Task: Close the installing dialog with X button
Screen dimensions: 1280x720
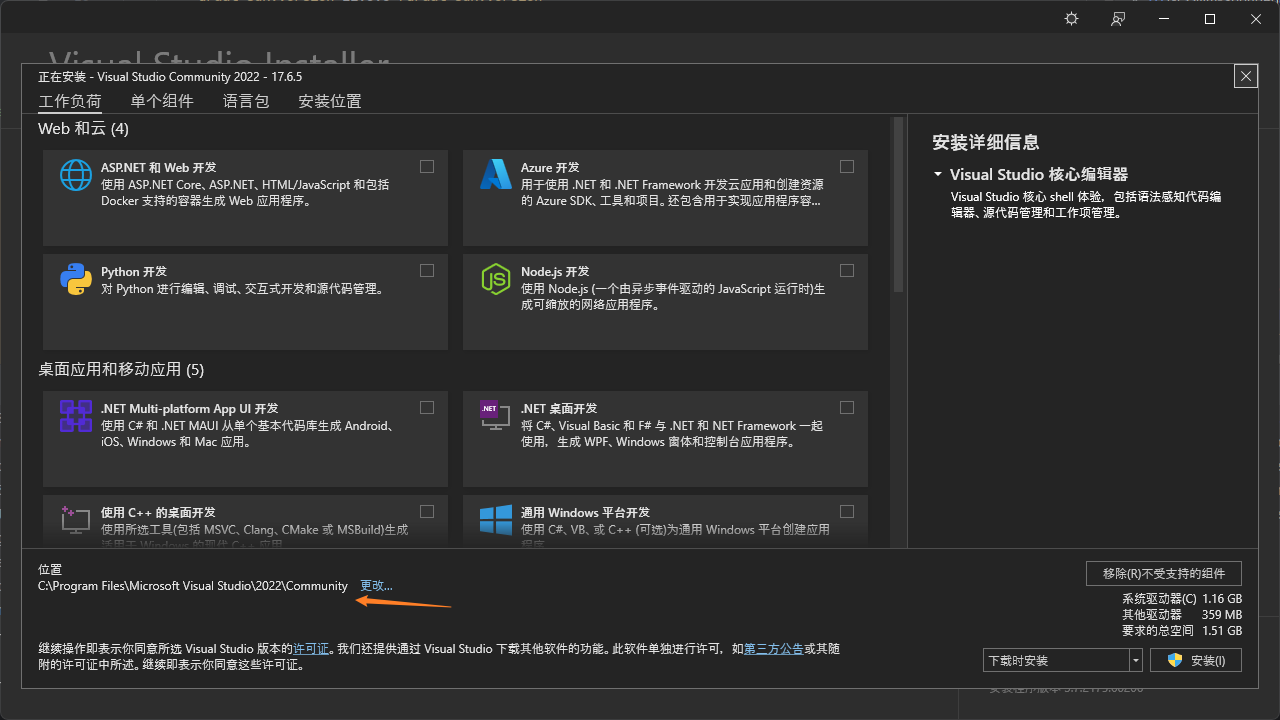Action: 1245,76
